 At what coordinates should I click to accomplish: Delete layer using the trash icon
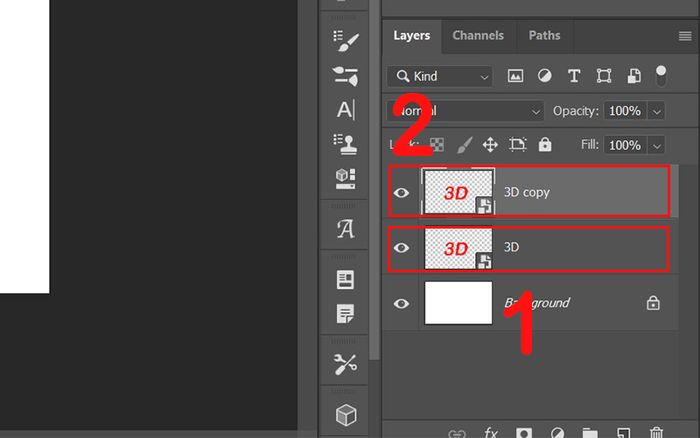coord(656,433)
